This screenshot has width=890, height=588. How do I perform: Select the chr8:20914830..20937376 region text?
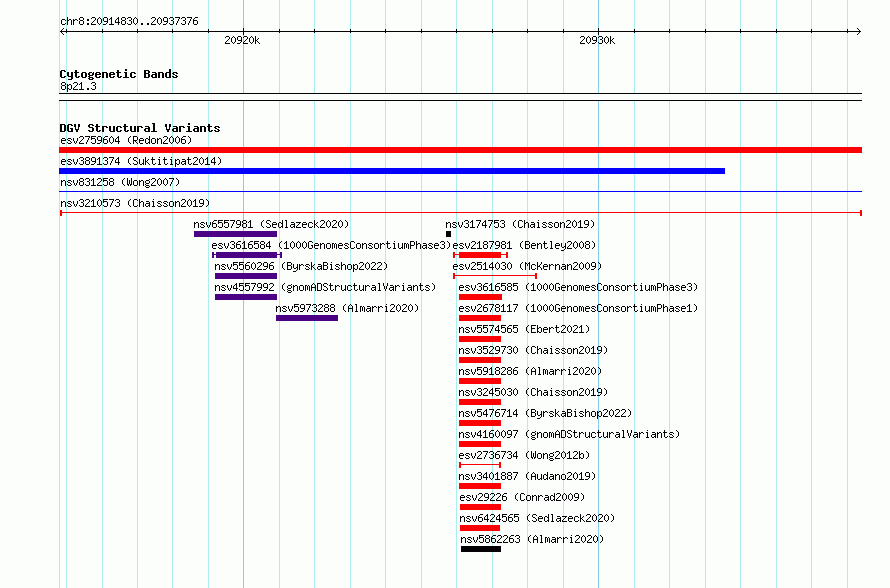129,21
